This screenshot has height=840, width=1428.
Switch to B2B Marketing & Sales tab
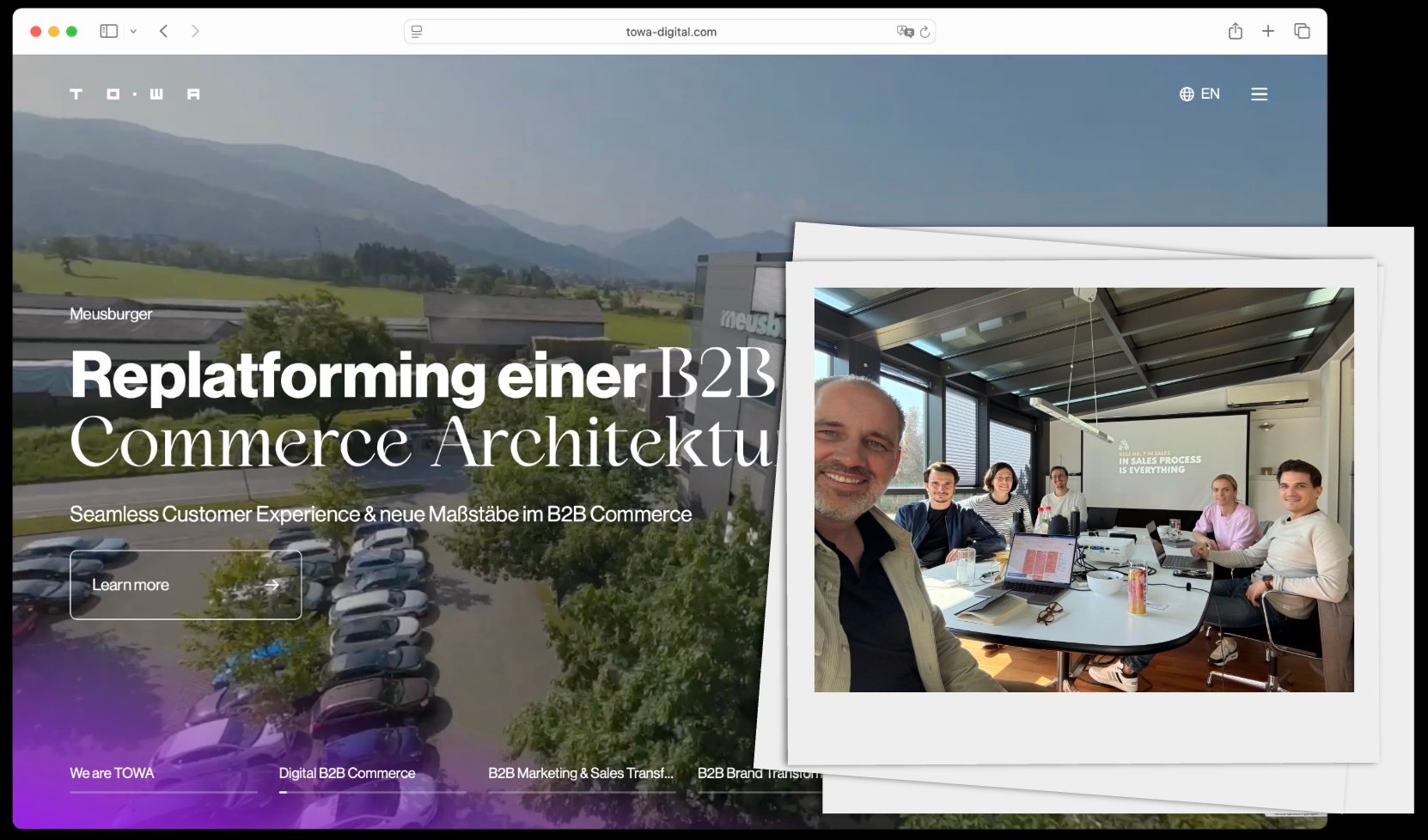pos(581,773)
